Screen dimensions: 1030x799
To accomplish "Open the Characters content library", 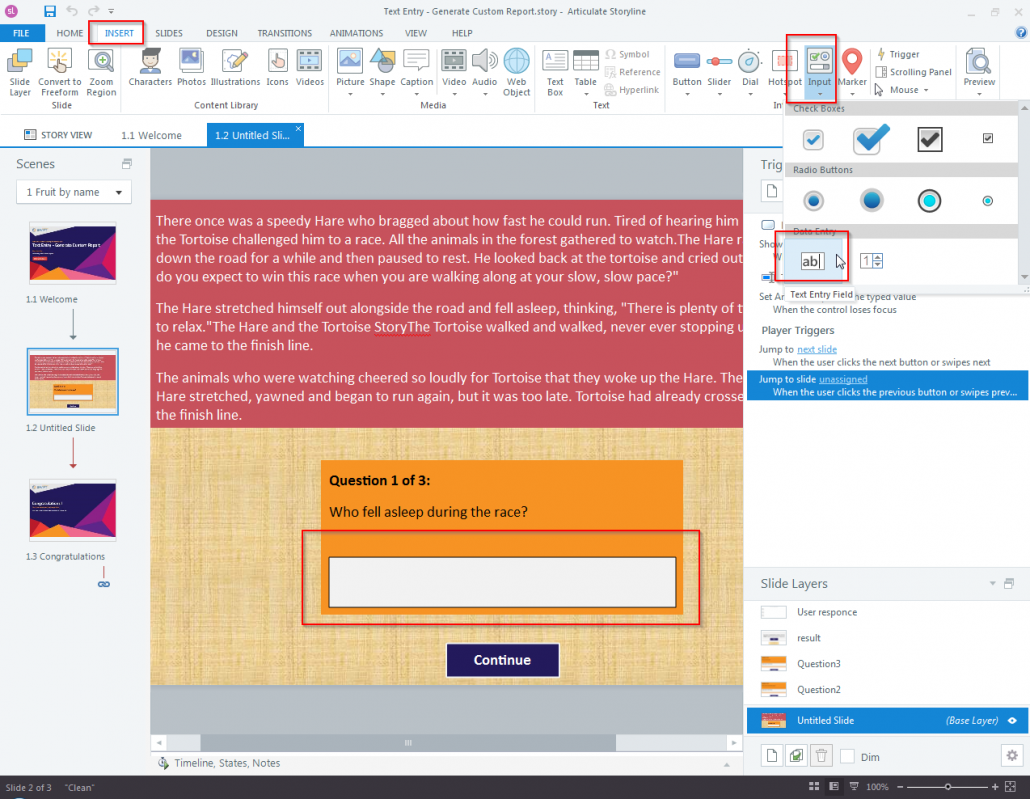I will [x=150, y=68].
